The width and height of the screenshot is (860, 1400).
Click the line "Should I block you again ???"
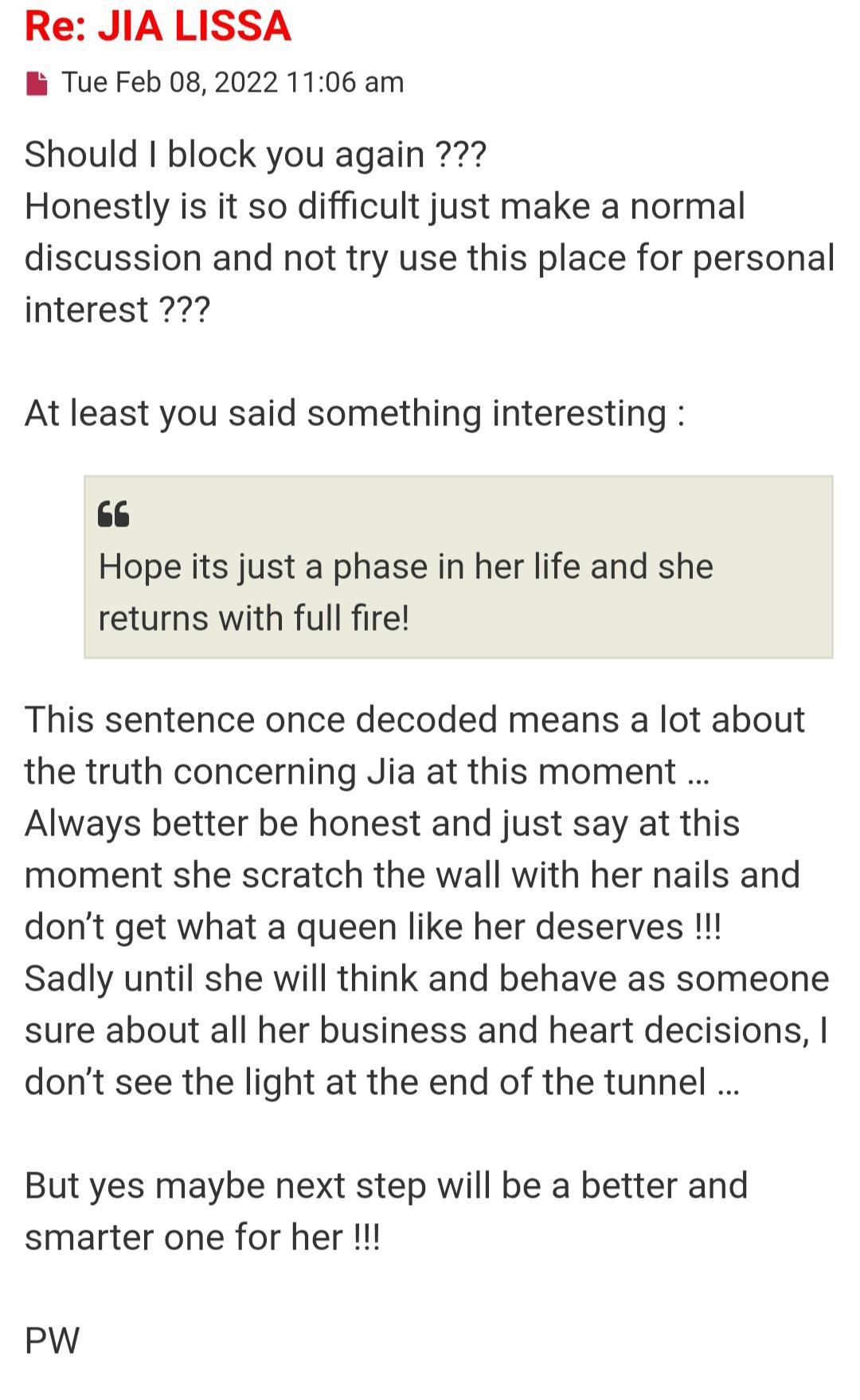click(x=255, y=154)
